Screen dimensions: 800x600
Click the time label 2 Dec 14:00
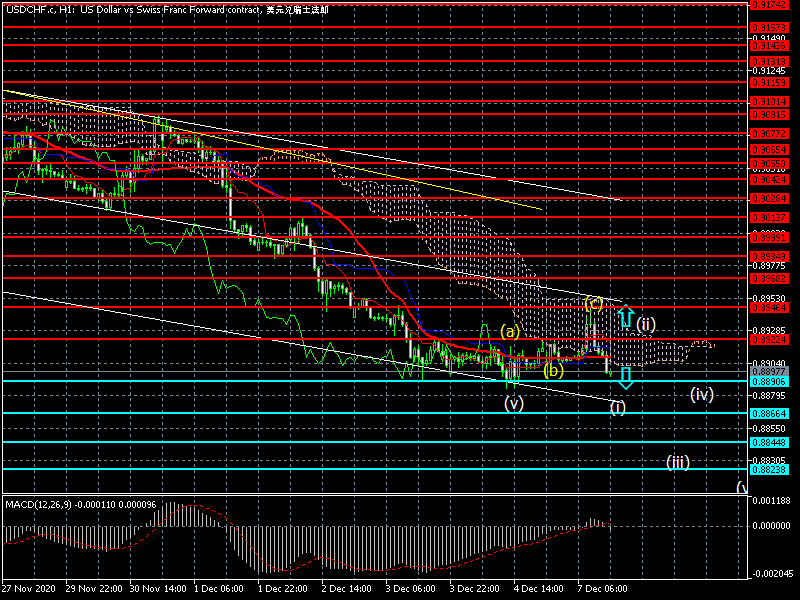(347, 589)
